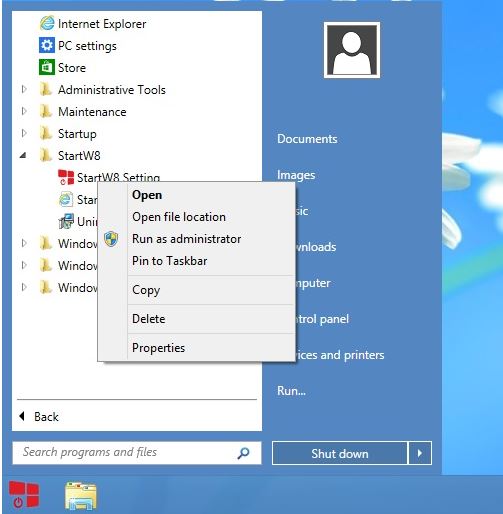The width and height of the screenshot is (503, 514).
Task: Open the Downloads link
Action: pyautogui.click(x=316, y=247)
